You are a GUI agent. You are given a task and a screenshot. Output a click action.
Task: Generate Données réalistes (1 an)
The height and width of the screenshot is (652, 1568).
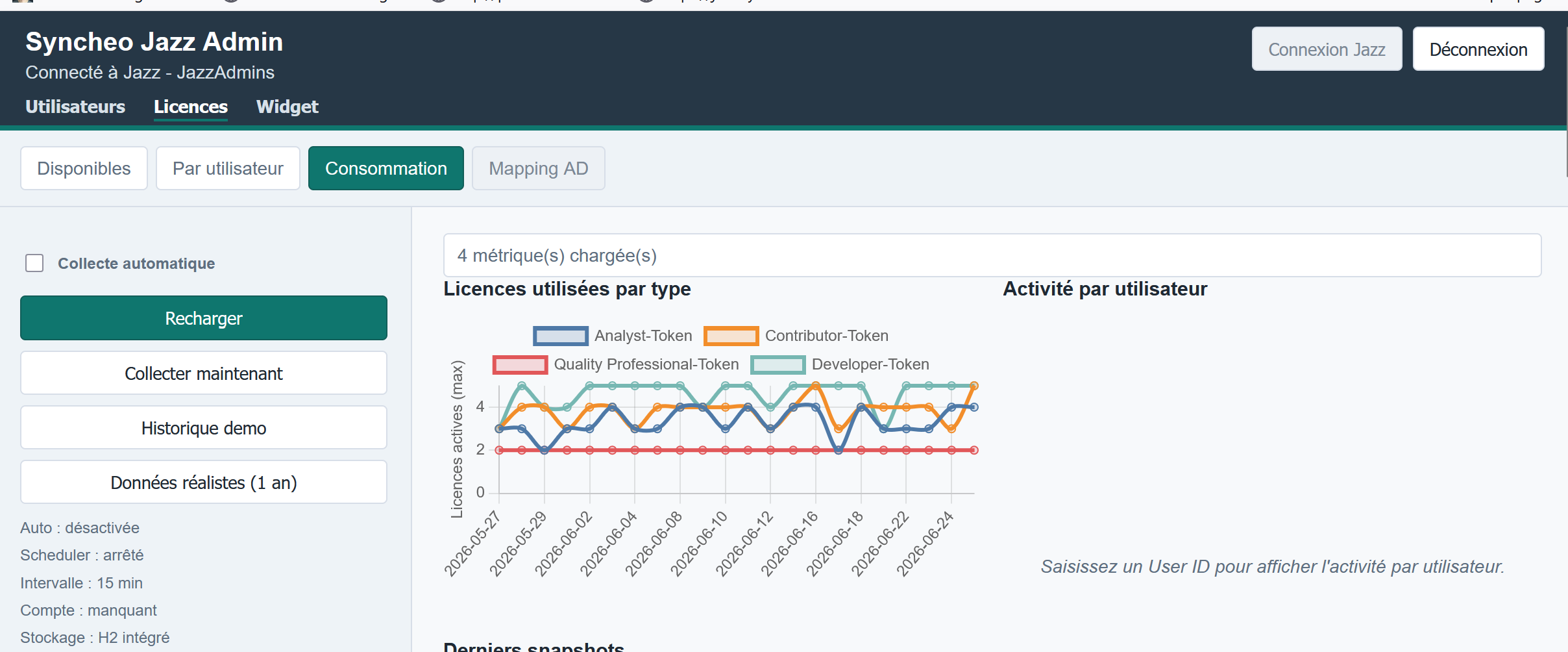tap(204, 483)
